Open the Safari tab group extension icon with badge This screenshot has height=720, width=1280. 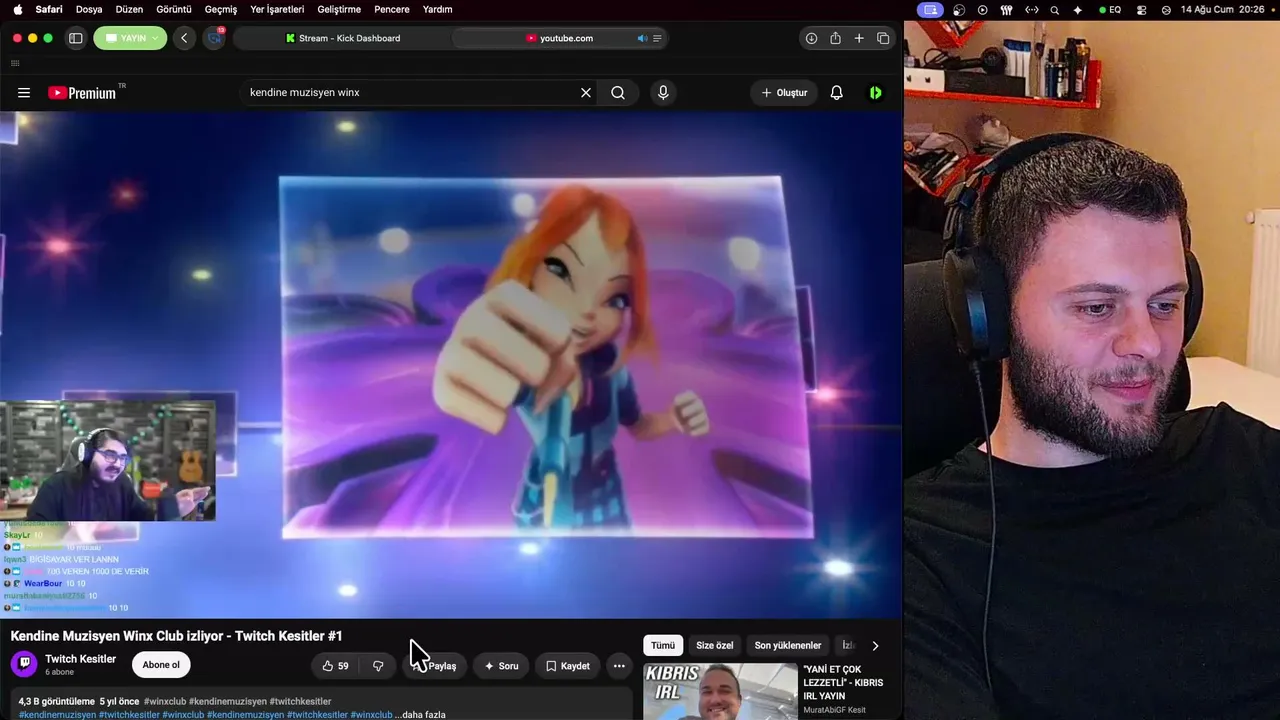point(214,38)
